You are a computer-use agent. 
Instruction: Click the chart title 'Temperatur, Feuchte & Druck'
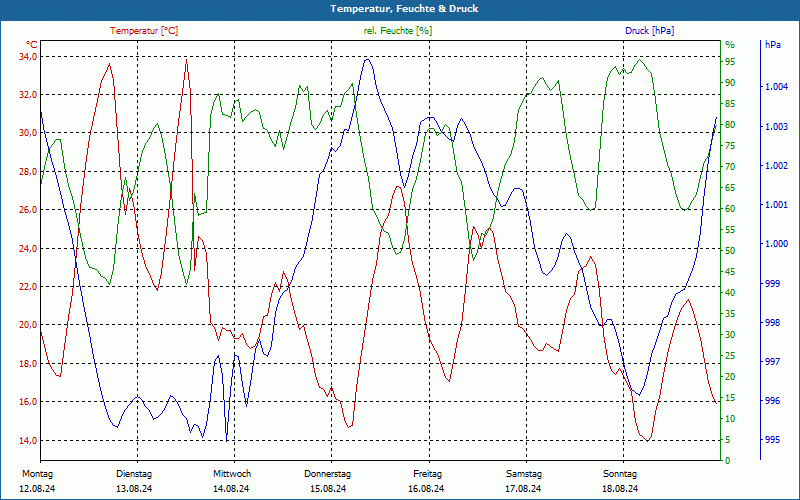[404, 9]
